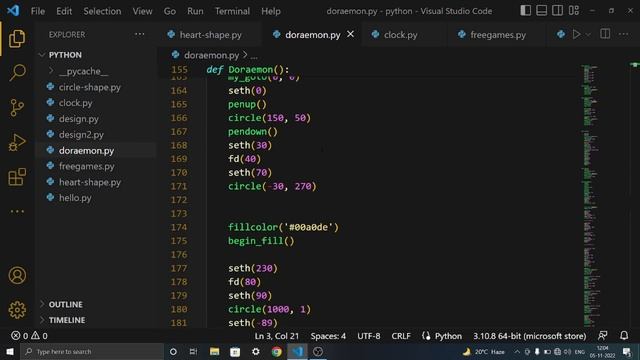Toggle the bottom panel layout button
The height and width of the screenshot is (360, 640).
pos(542,11)
